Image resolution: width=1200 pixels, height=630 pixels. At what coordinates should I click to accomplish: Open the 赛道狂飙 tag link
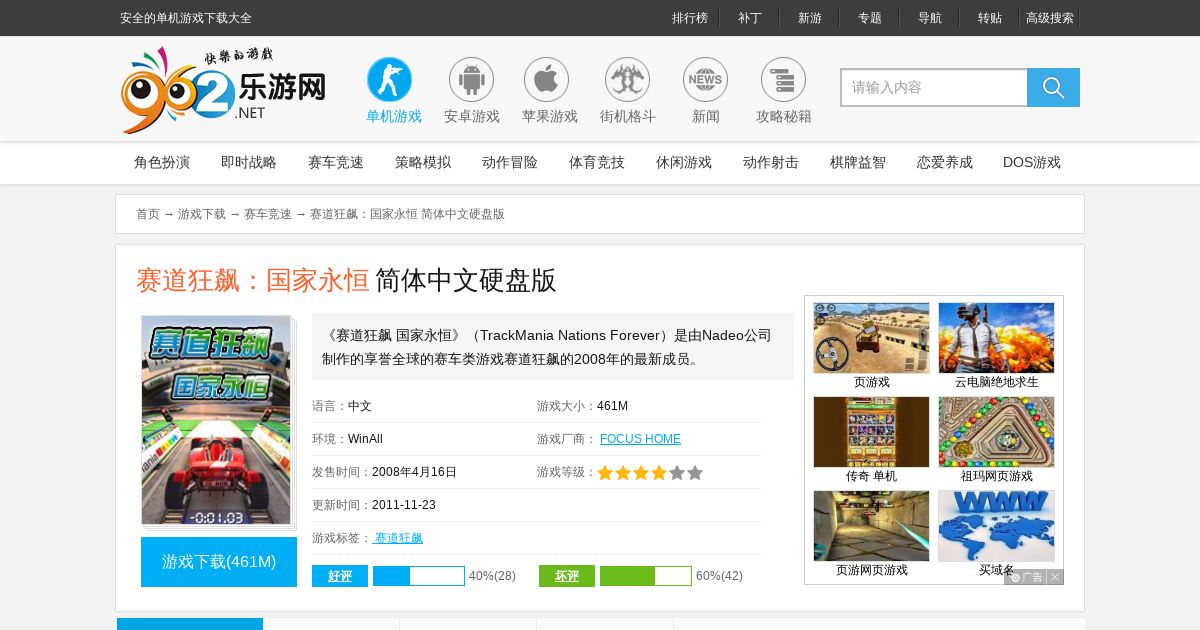coord(398,538)
